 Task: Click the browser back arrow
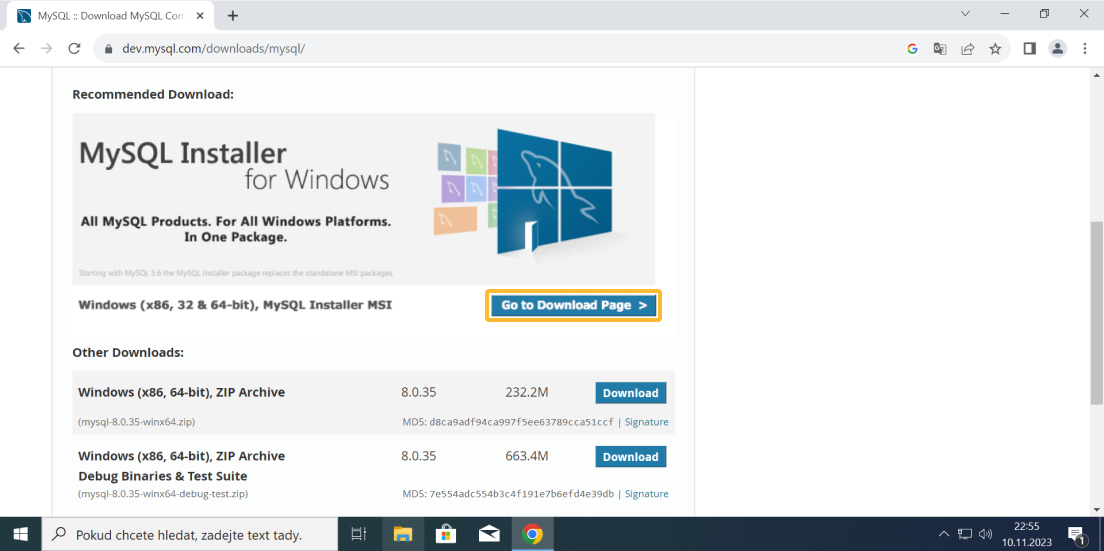pos(19,48)
